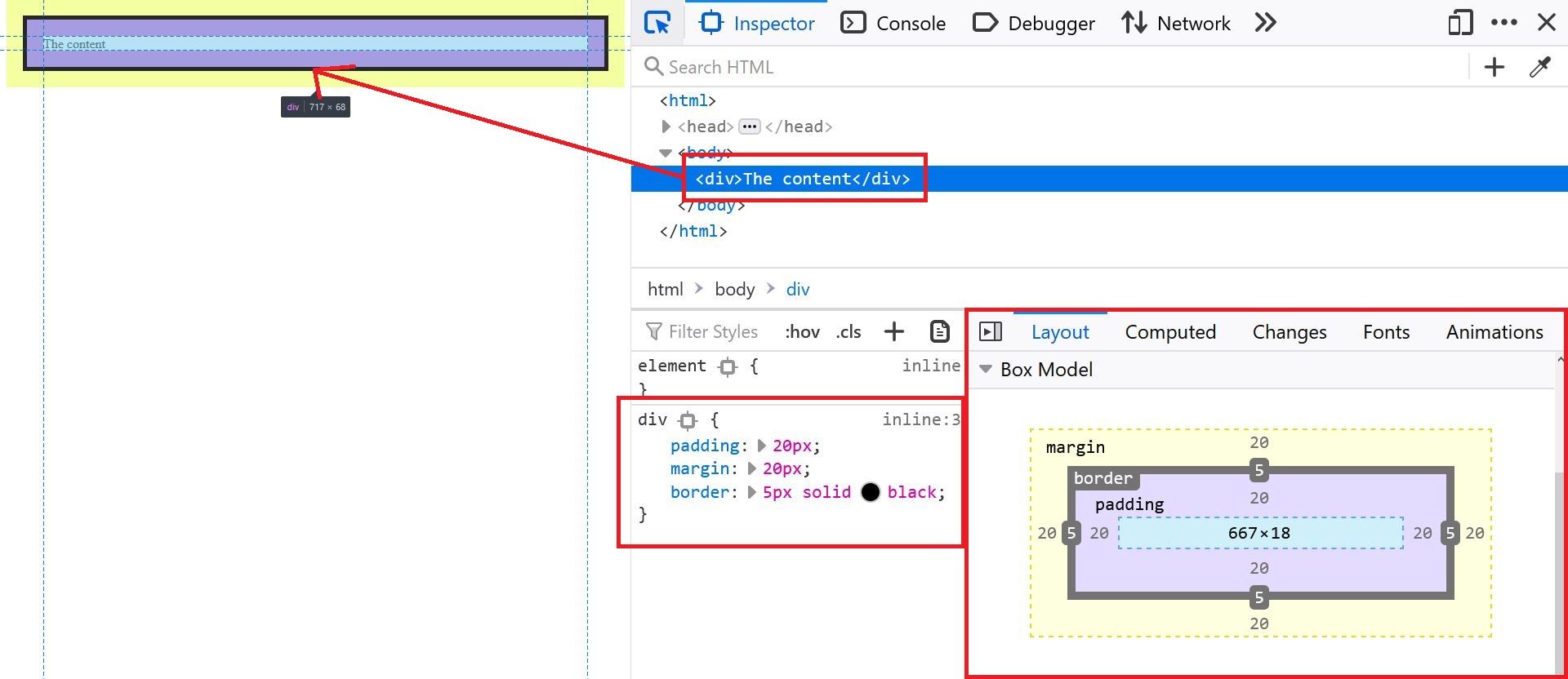Edit the content size 667×18 box
The width and height of the screenshot is (1568, 679).
[1259, 533]
